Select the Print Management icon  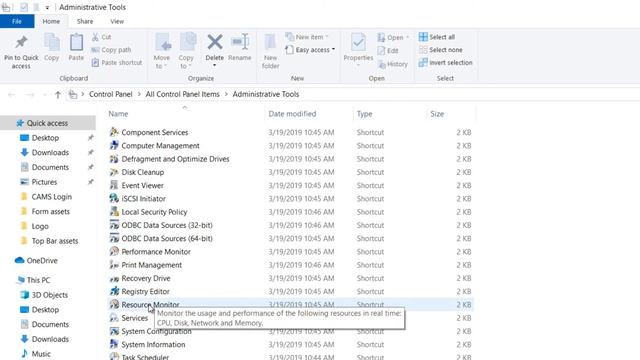point(114,264)
